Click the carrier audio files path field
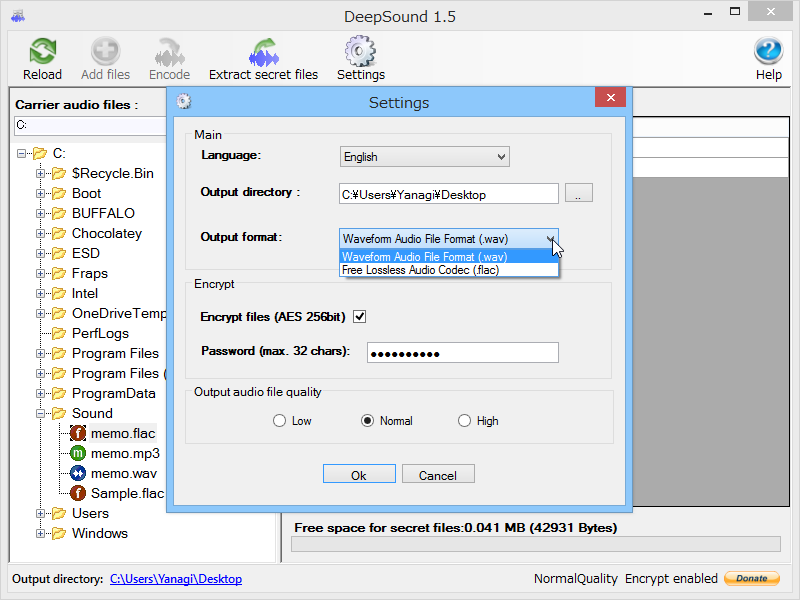 [90, 126]
